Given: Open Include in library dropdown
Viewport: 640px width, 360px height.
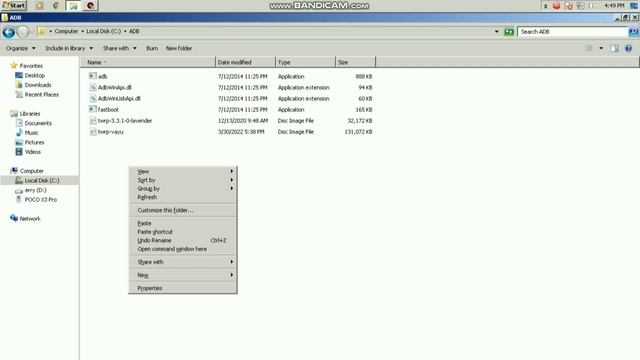Looking at the screenshot, I should (69, 48).
